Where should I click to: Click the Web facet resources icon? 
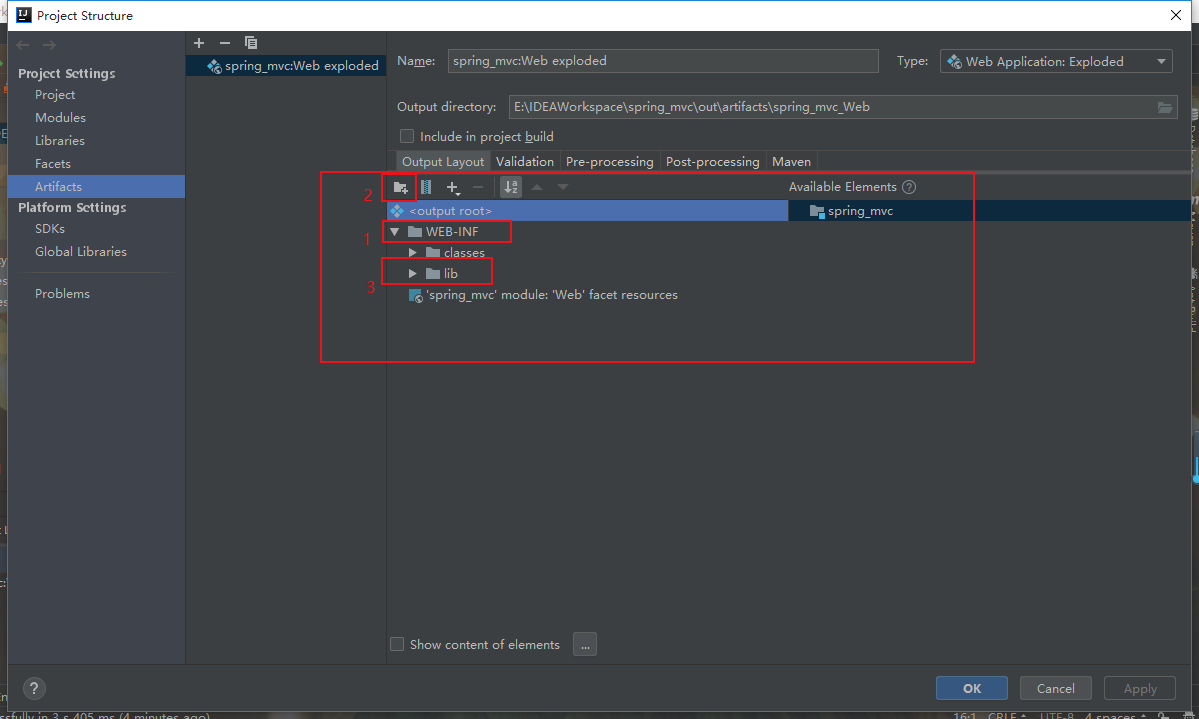pos(415,295)
